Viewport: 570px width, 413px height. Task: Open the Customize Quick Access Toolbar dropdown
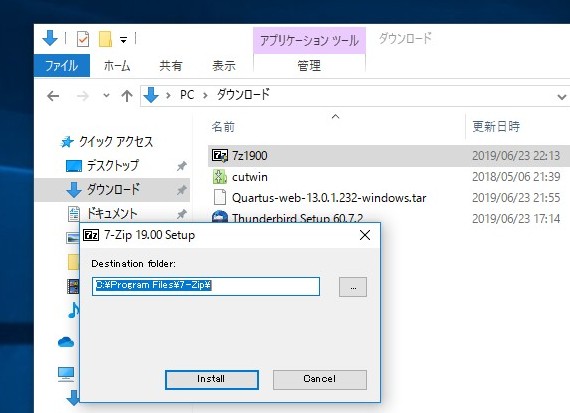[x=124, y=40]
